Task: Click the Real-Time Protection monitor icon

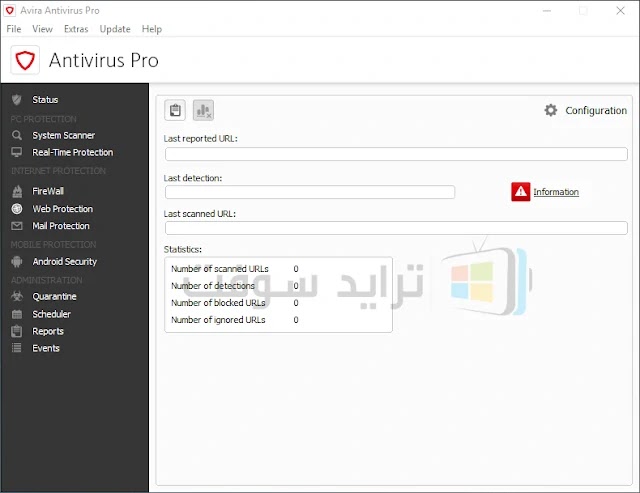Action: click(x=17, y=152)
